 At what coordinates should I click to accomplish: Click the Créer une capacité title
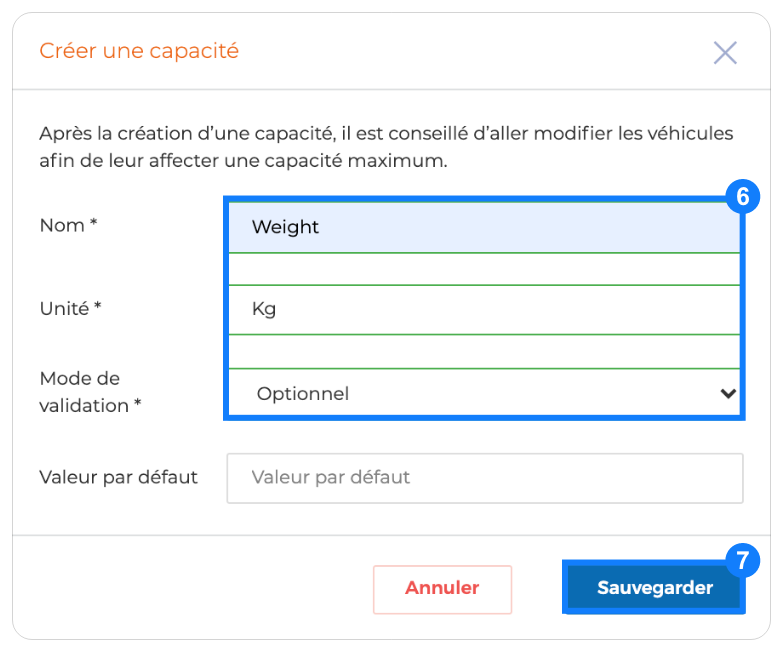point(139,51)
